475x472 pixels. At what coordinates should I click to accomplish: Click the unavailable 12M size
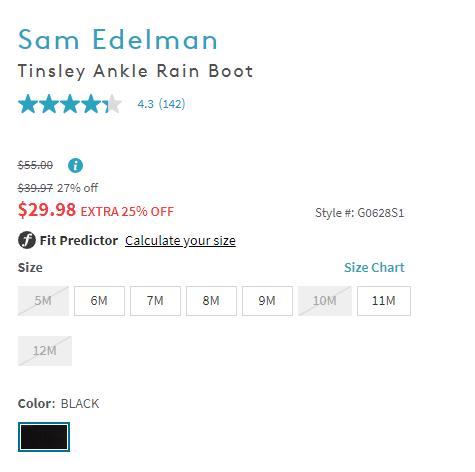(x=45, y=351)
